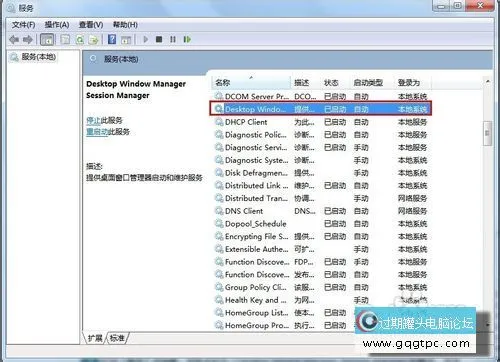
Task: Select the Function Discove... 发布 service
Action: point(321,275)
